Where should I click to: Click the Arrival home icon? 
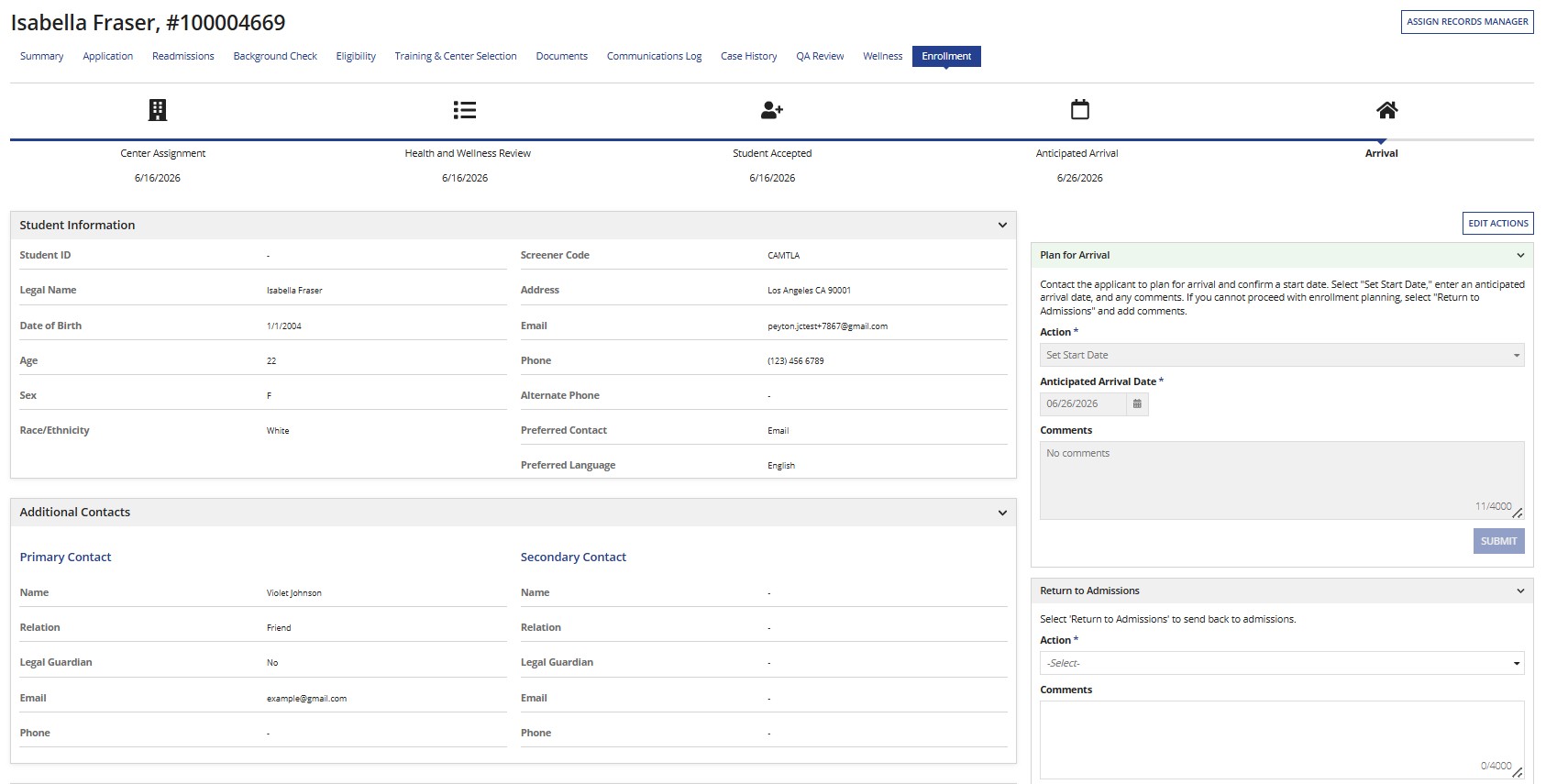coord(1387,110)
